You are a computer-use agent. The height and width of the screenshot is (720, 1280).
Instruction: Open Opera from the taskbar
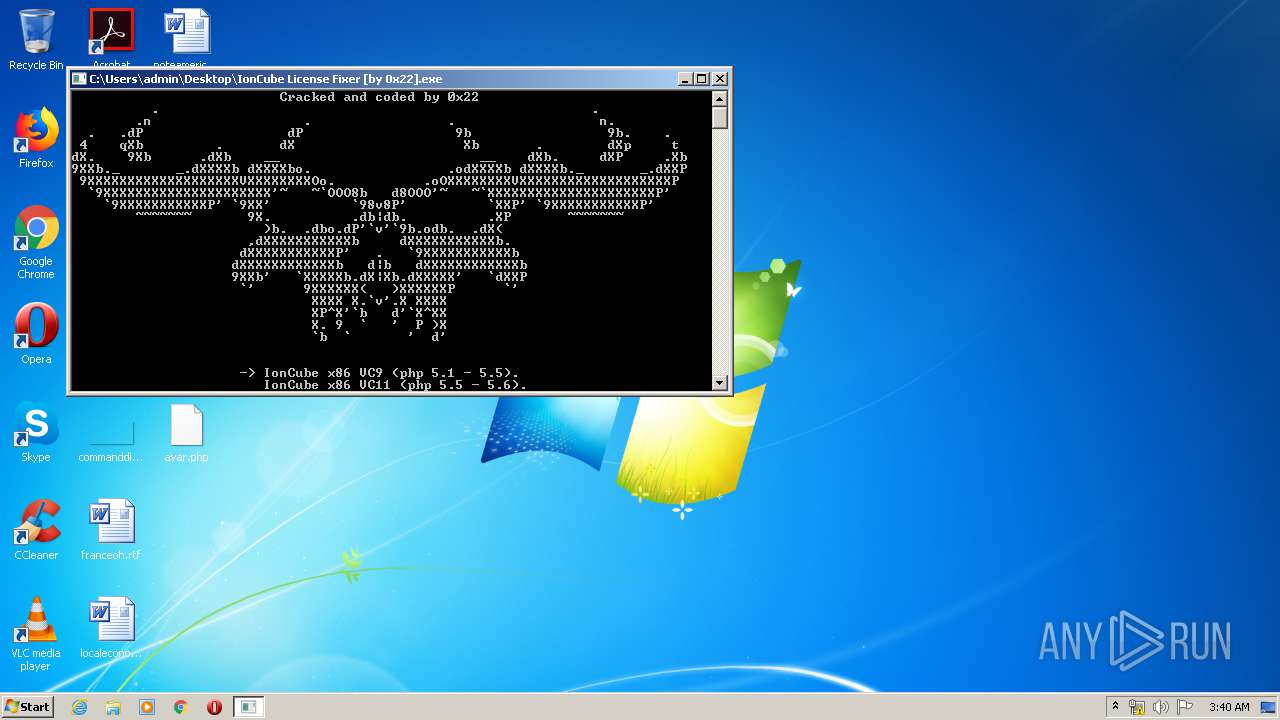(214, 707)
